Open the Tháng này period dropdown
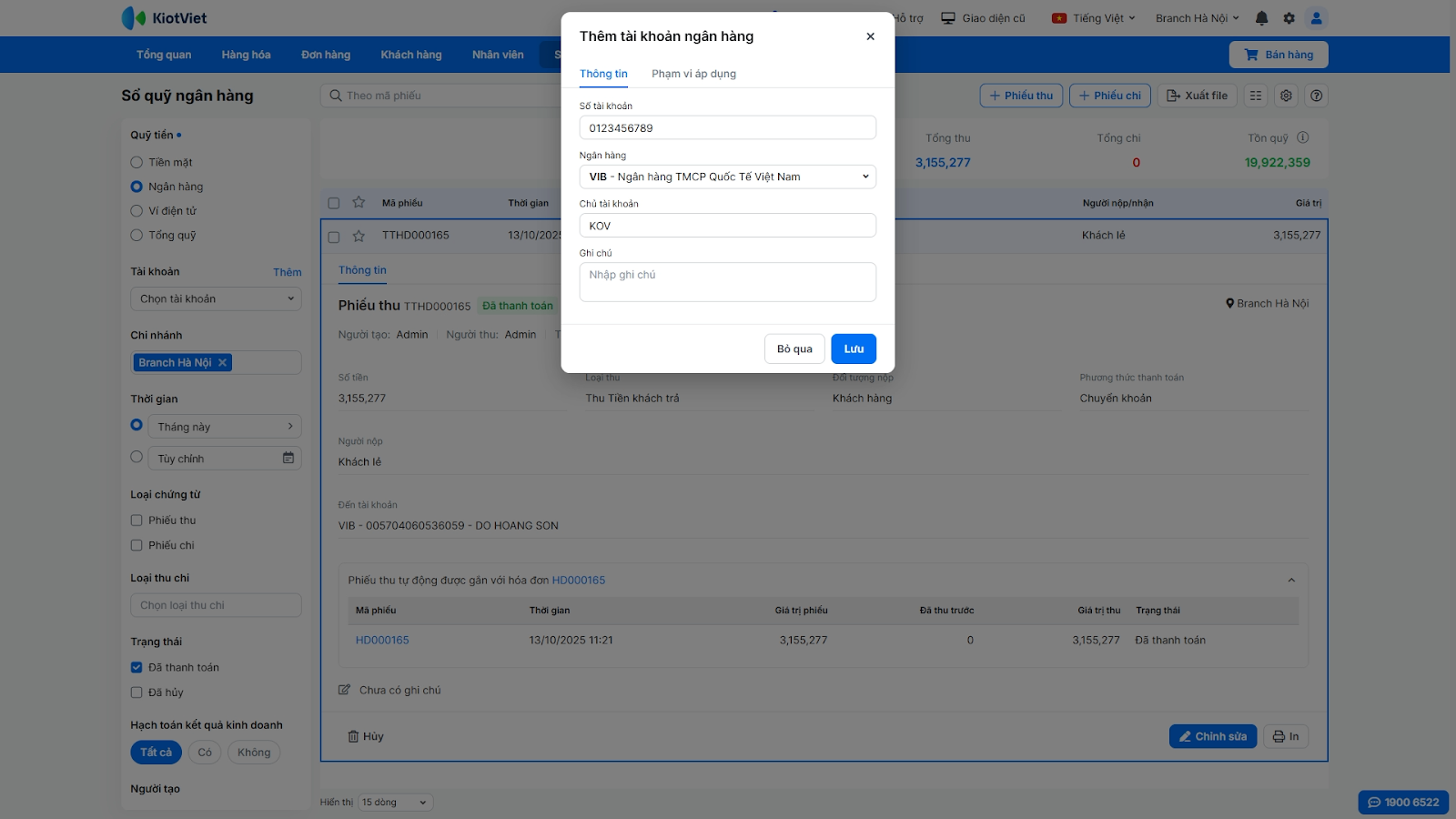1456x819 pixels. click(225, 426)
